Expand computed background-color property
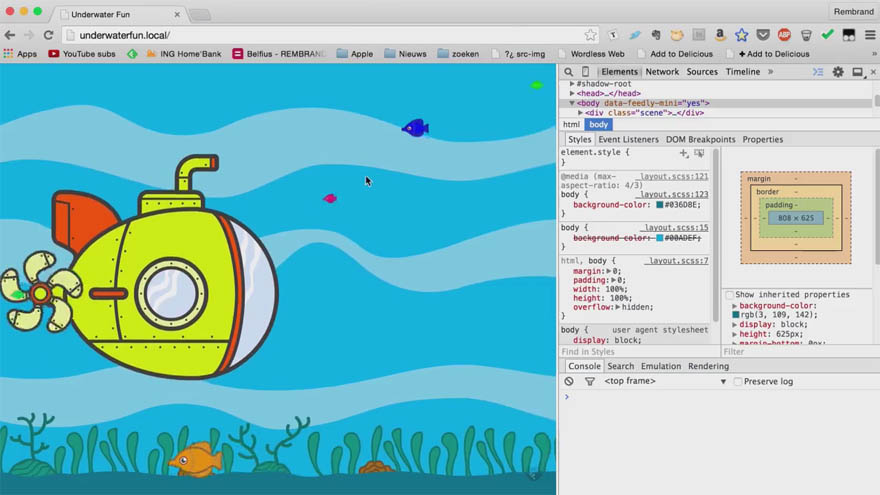 click(x=735, y=306)
